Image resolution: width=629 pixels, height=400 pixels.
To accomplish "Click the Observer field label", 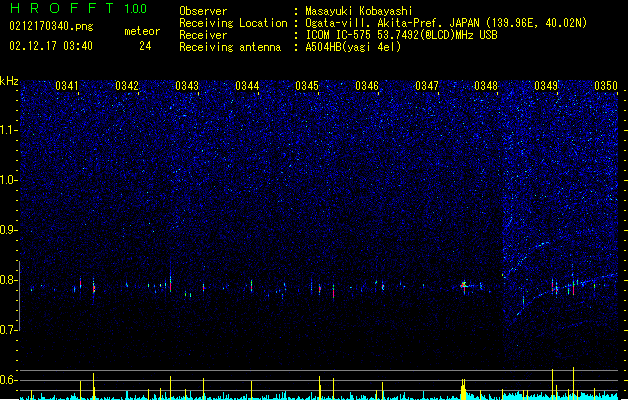I will click(x=203, y=11).
